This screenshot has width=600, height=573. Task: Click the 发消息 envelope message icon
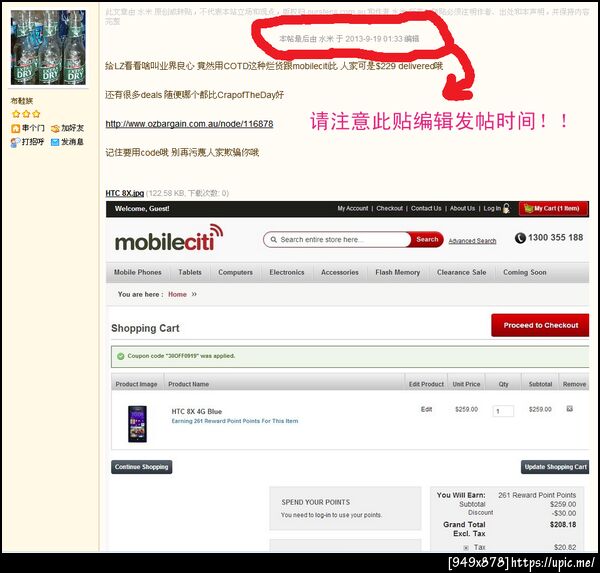55,142
